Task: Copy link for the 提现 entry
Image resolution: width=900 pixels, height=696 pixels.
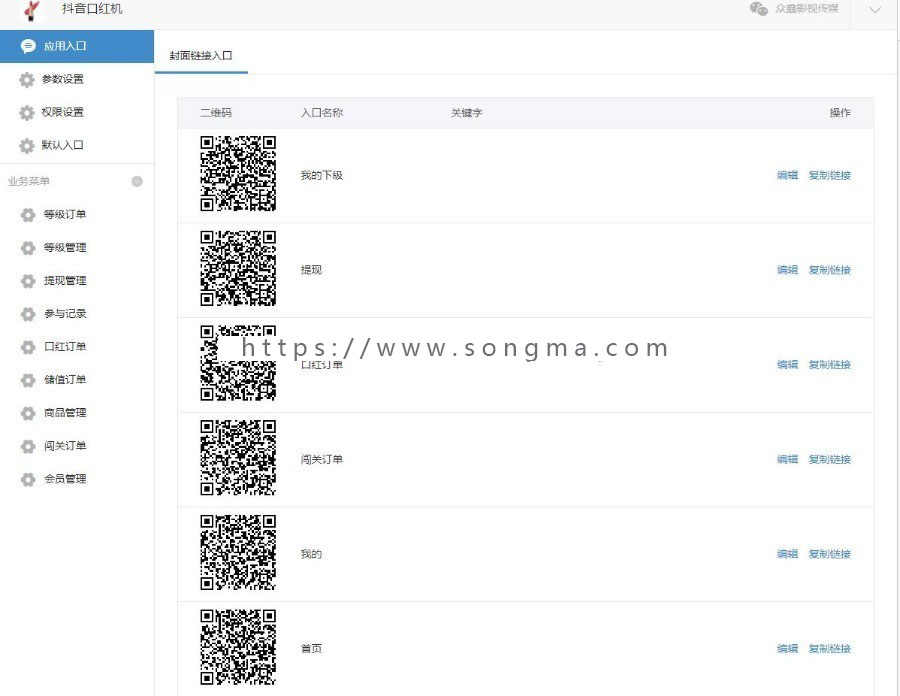Action: 829,270
